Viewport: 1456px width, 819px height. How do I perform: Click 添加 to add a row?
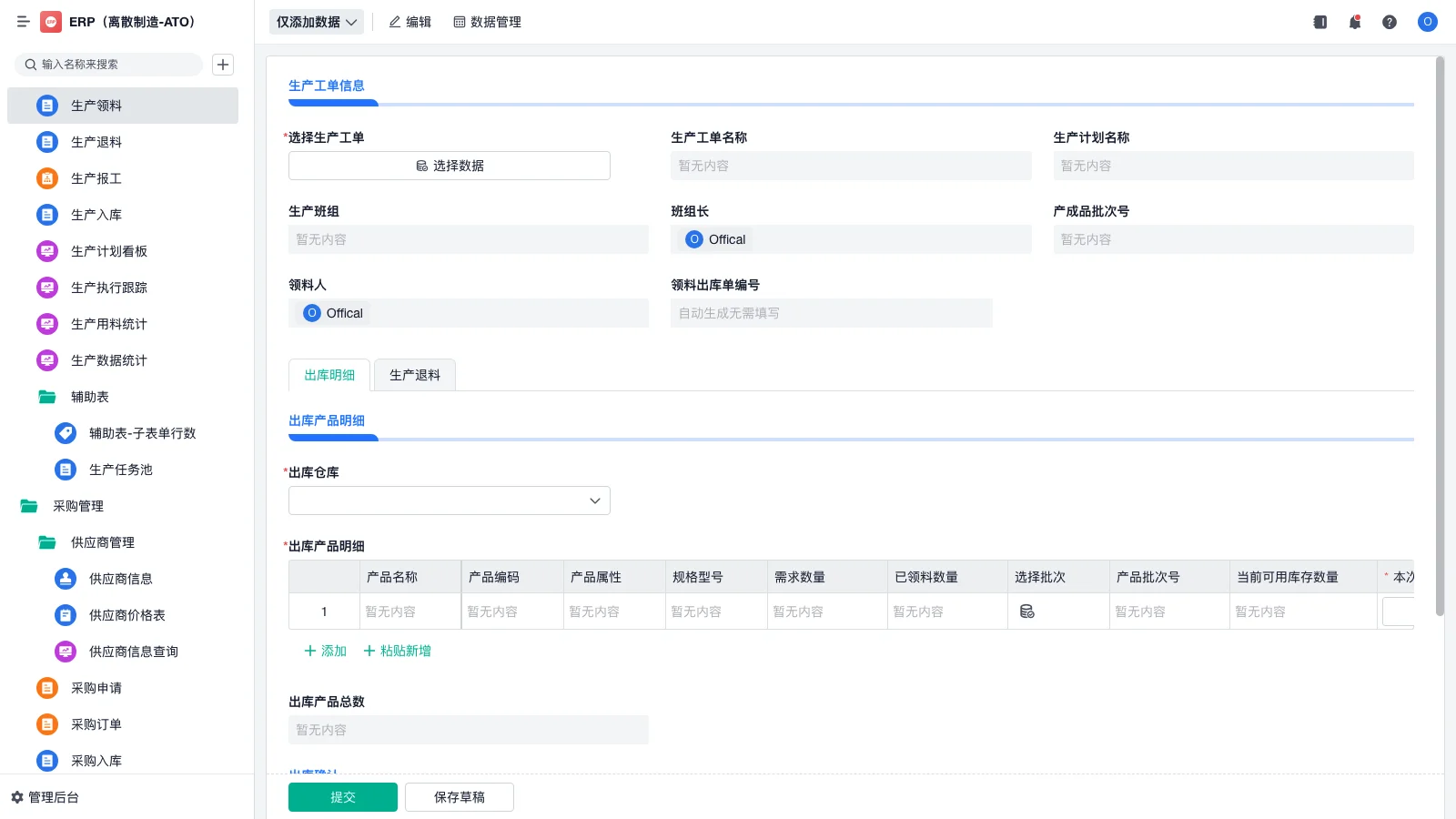[325, 651]
